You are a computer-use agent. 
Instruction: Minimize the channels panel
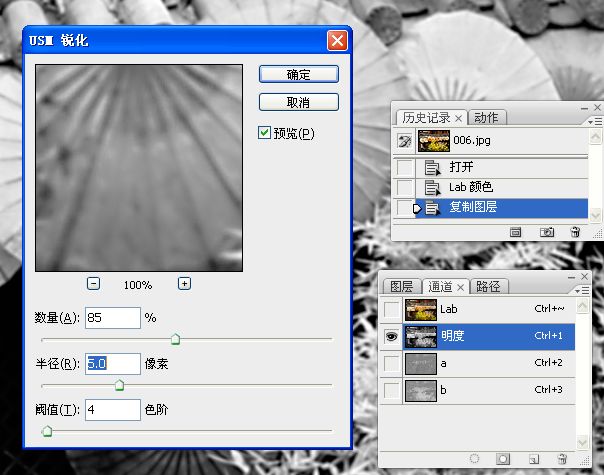coord(571,277)
